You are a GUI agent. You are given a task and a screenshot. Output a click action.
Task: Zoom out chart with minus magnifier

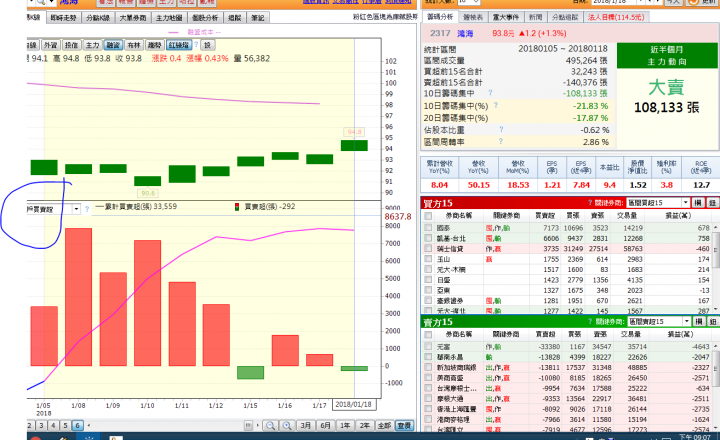pyautogui.click(x=270, y=425)
